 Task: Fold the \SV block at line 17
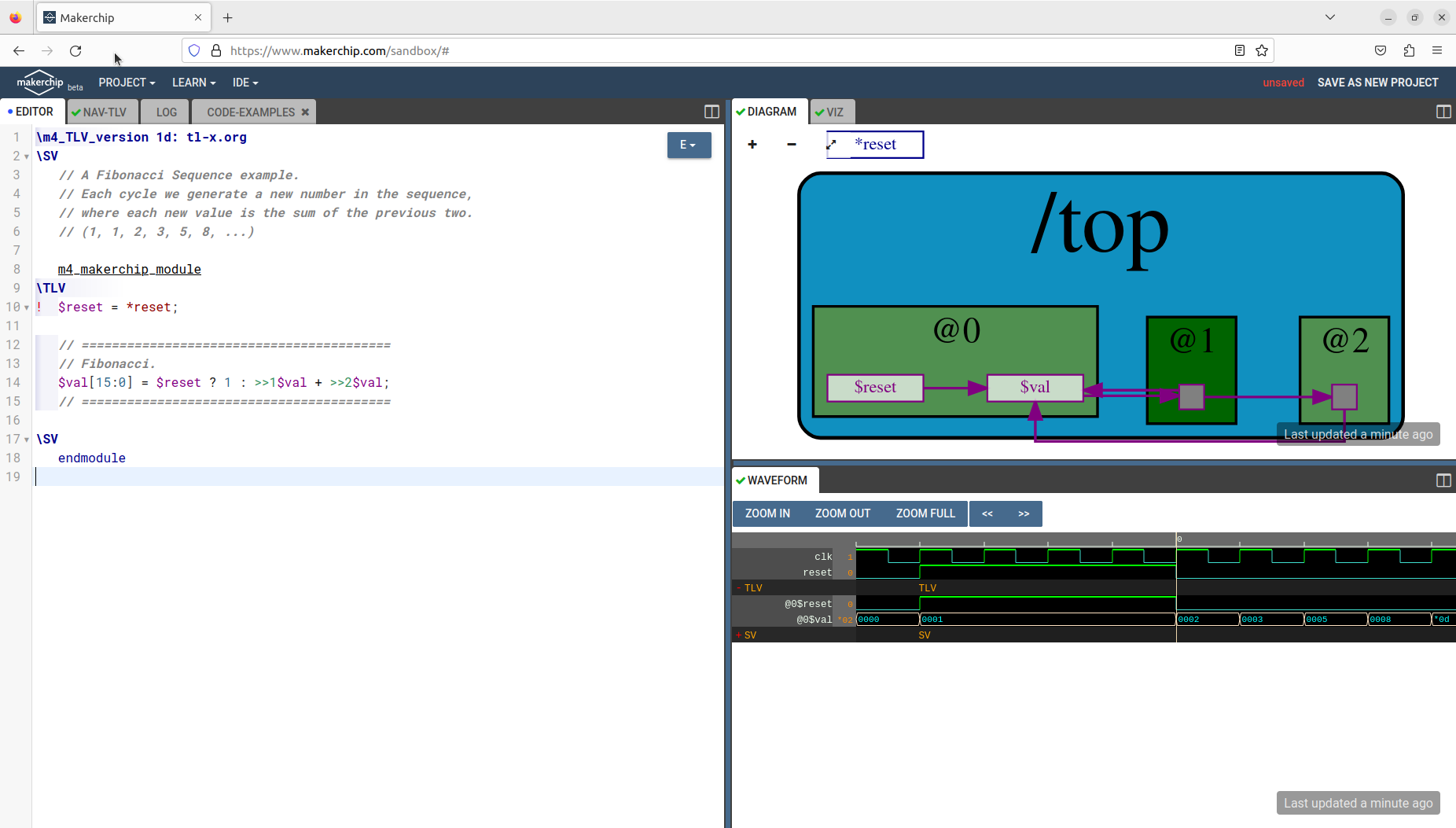[27, 440]
